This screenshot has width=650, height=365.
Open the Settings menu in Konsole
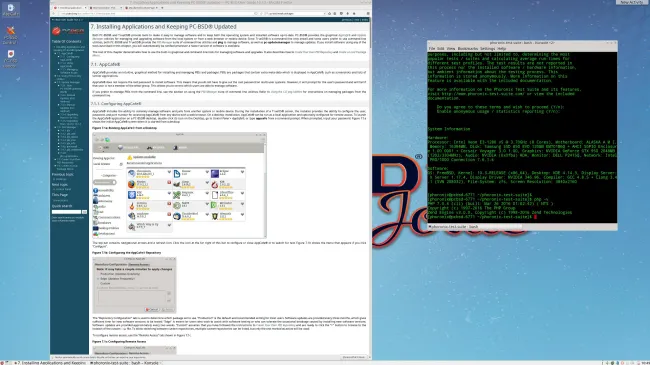[488, 49]
